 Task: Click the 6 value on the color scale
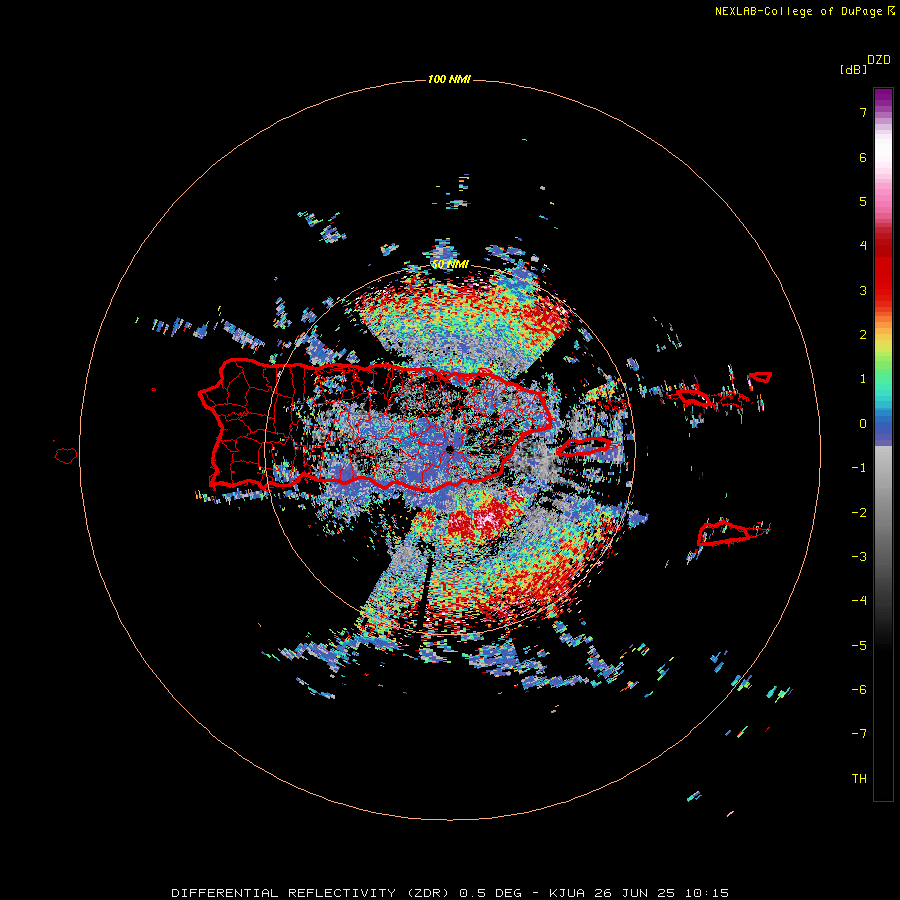pos(863,157)
